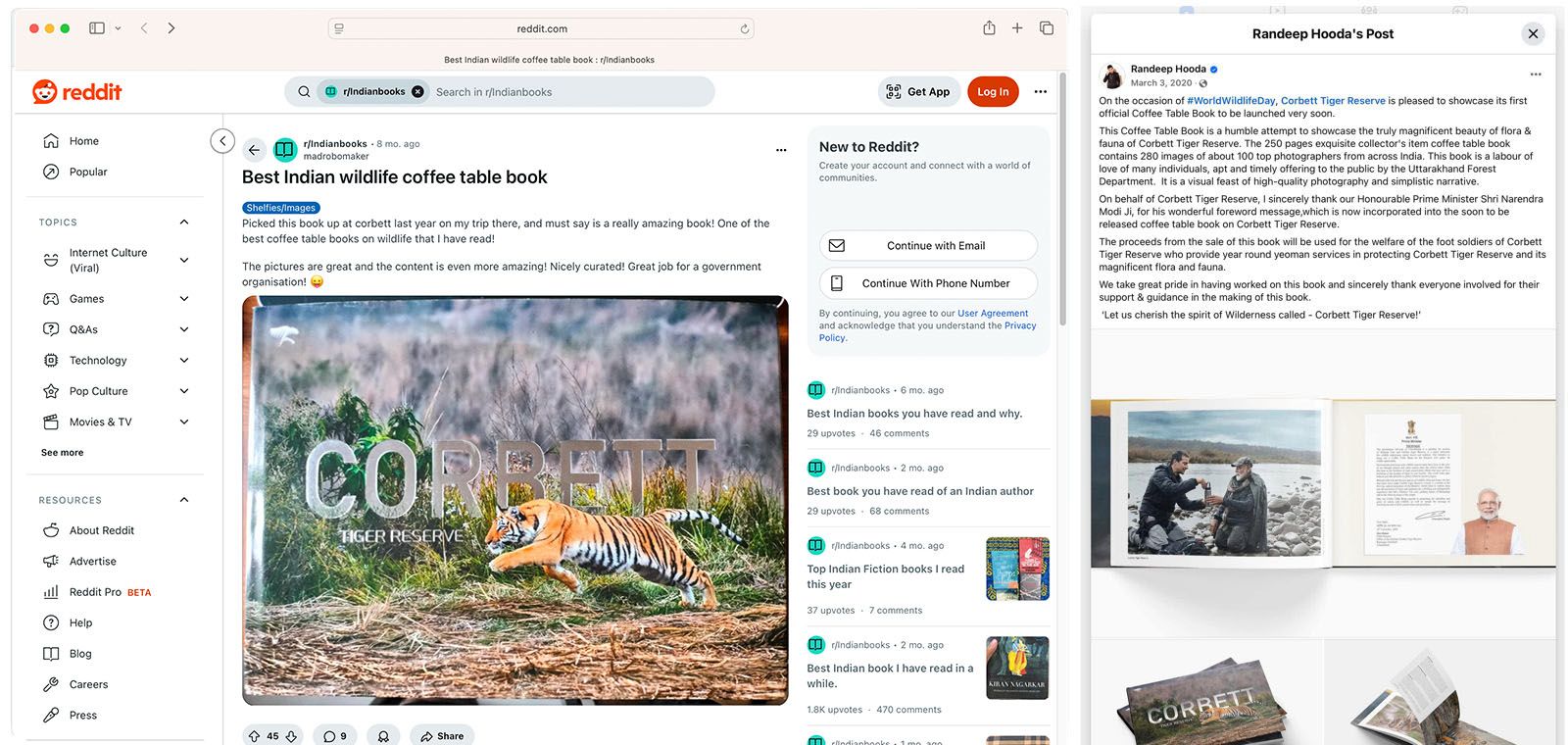Expand the Q&As topic
Screen dimensions: 1568x745
pos(184,329)
